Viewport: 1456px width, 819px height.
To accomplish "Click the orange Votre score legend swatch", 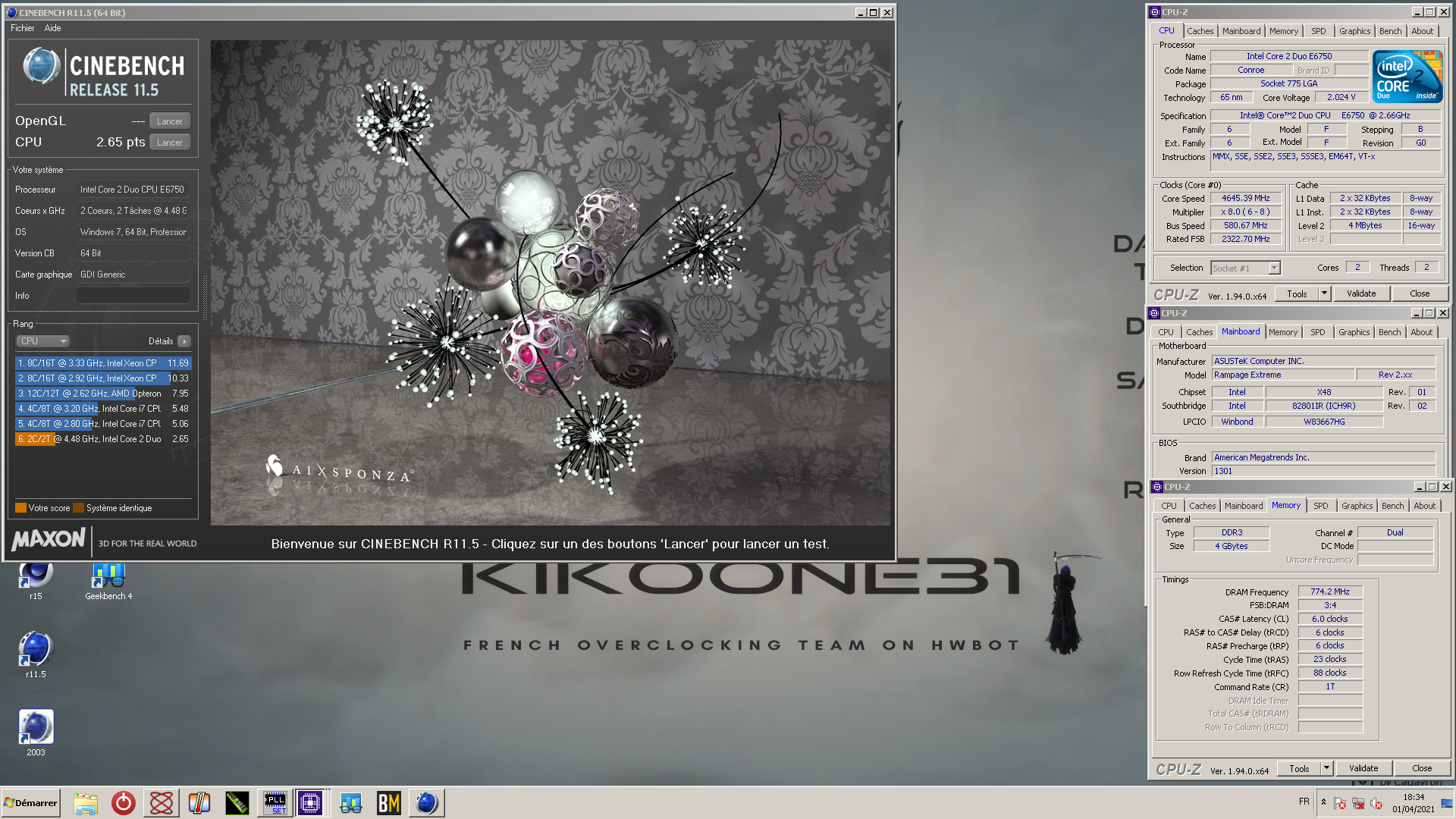I will pyautogui.click(x=20, y=508).
